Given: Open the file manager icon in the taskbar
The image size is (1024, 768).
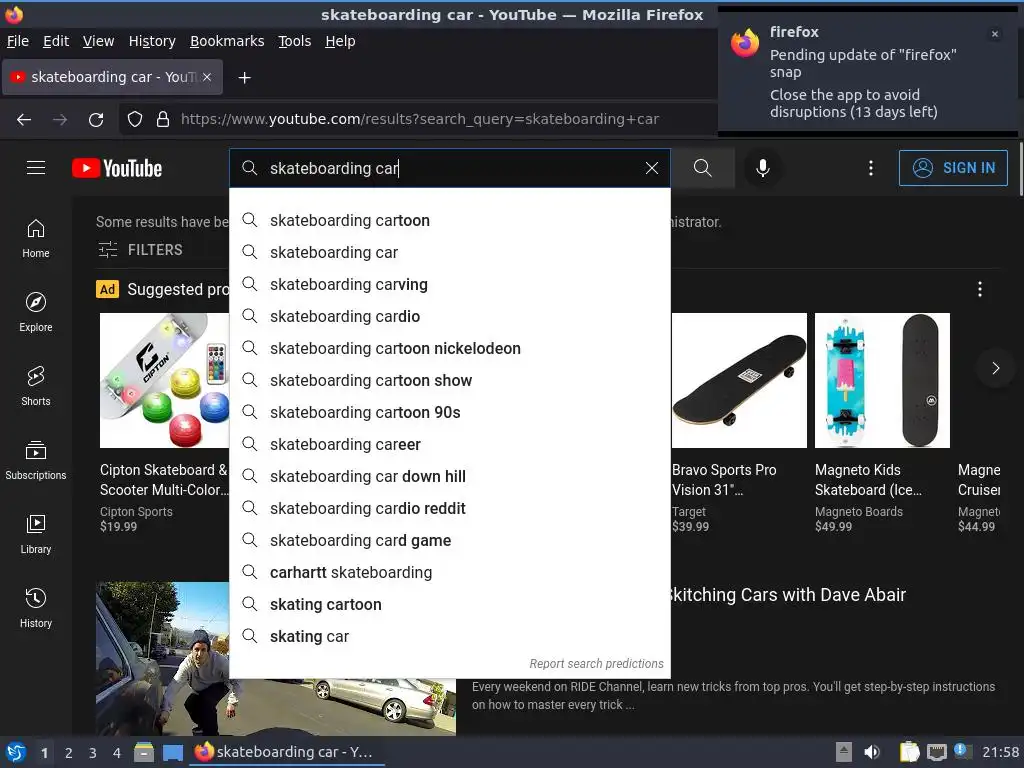Looking at the screenshot, I should [144, 752].
